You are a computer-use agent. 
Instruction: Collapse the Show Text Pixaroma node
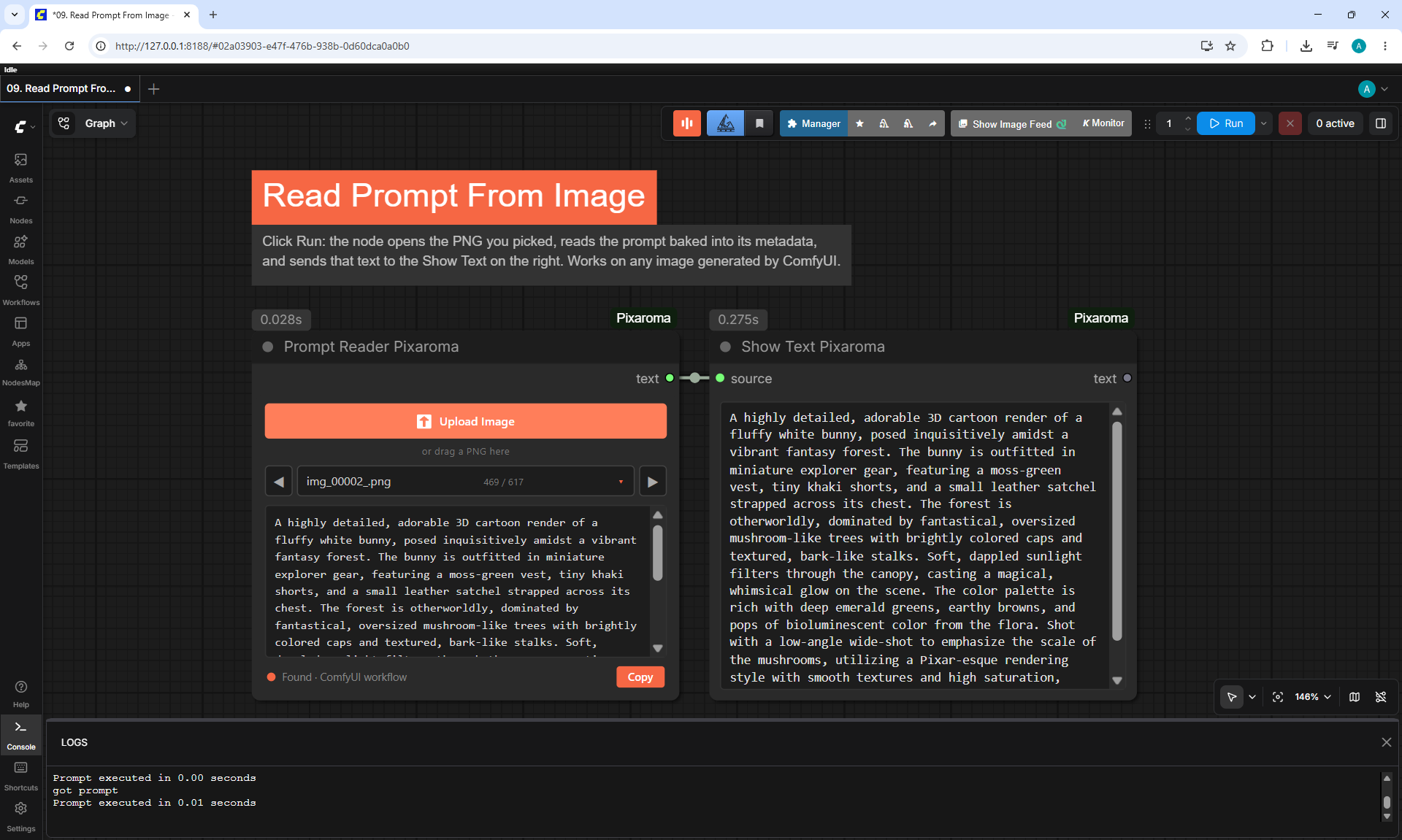[725, 347]
